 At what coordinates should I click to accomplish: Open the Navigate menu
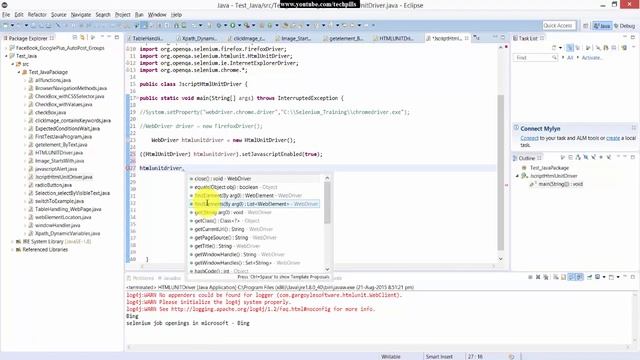click(x=81, y=15)
